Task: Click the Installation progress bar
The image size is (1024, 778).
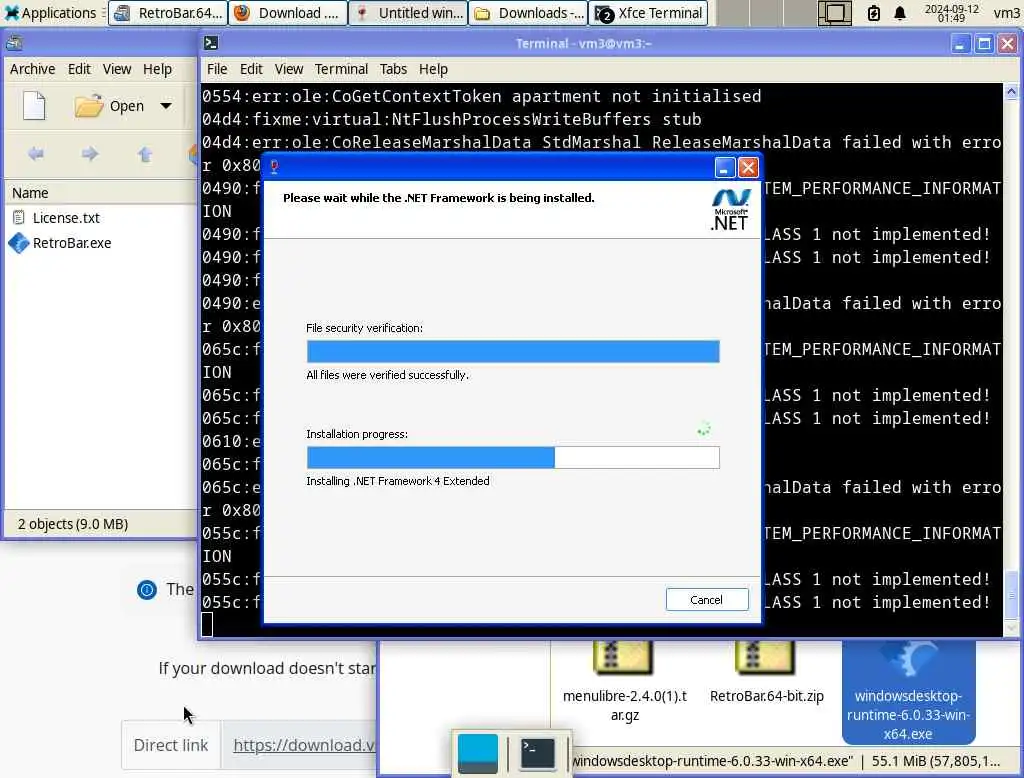Action: [513, 457]
